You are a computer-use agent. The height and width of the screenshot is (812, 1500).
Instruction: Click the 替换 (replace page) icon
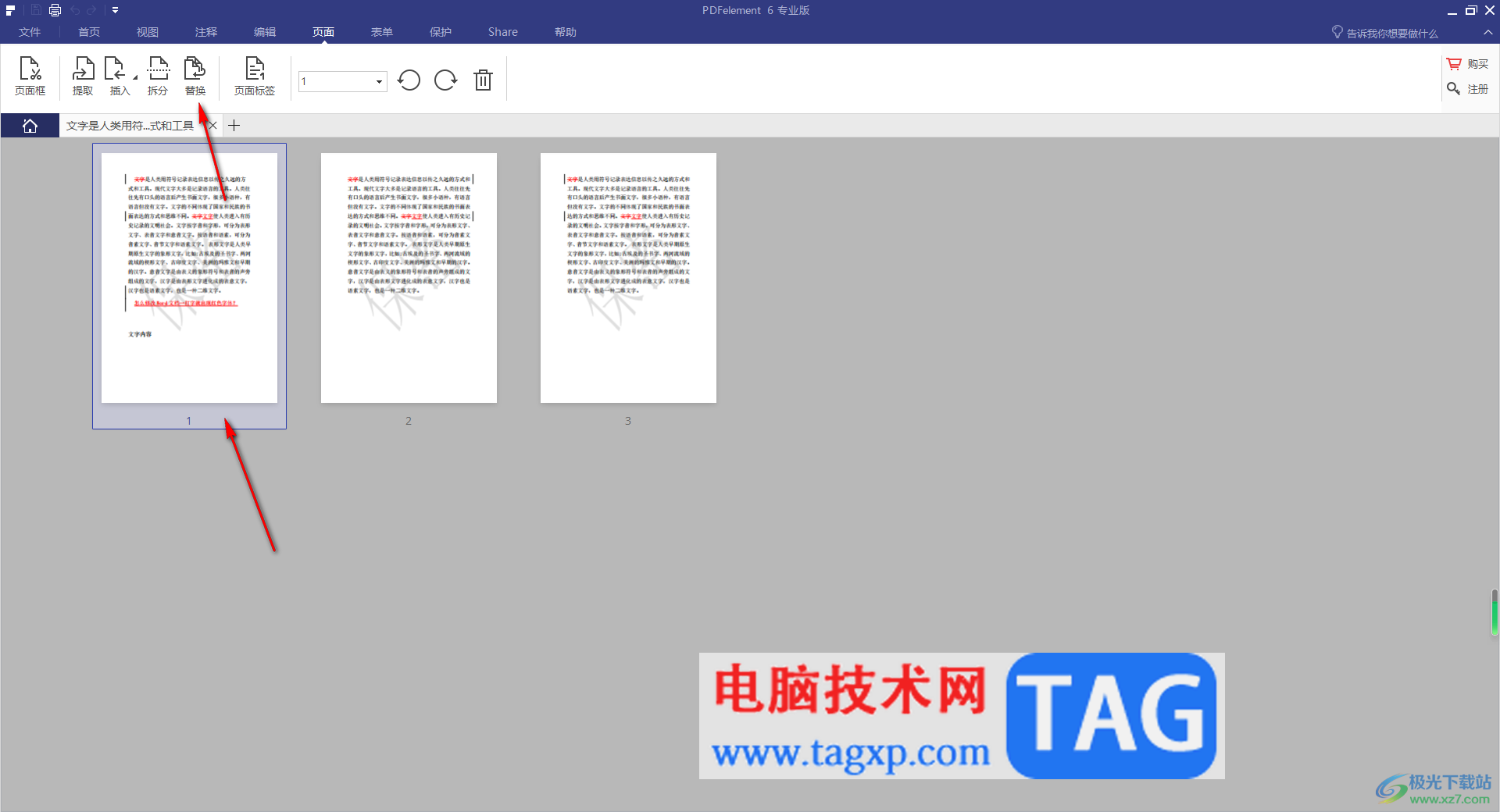click(195, 77)
